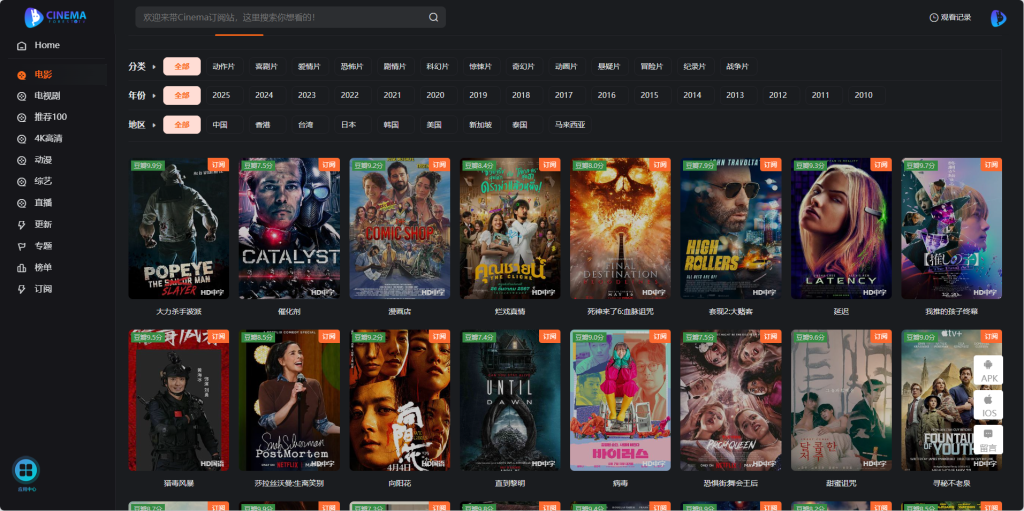Screen dimensions: 1024x511
Task: Click the 病毒 movie title
Action: pyautogui.click(x=620, y=484)
